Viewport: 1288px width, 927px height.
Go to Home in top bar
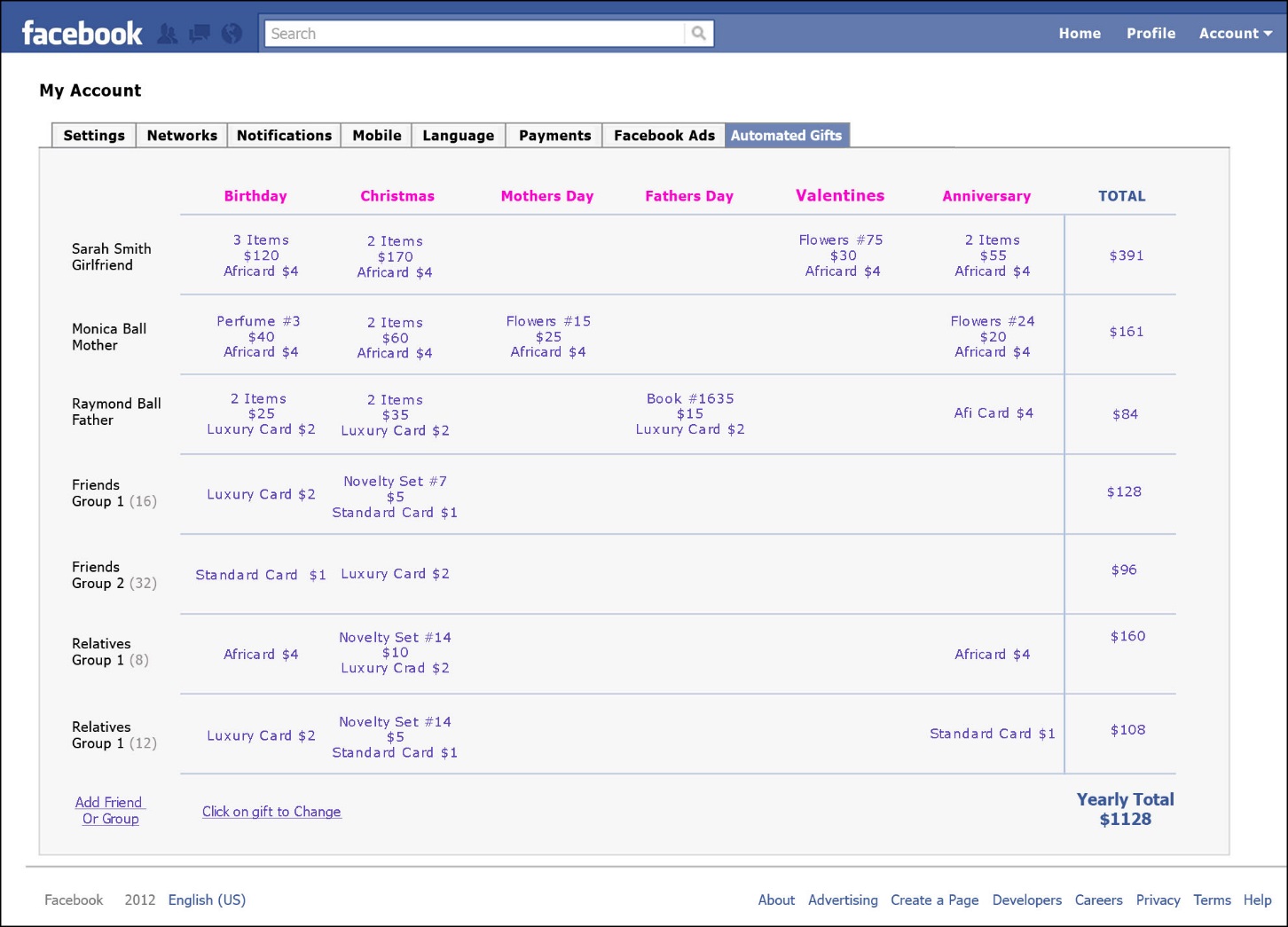(1080, 34)
